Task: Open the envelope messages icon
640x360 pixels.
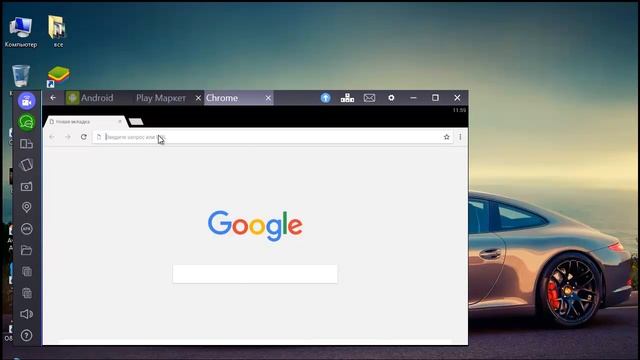Action: click(369, 98)
